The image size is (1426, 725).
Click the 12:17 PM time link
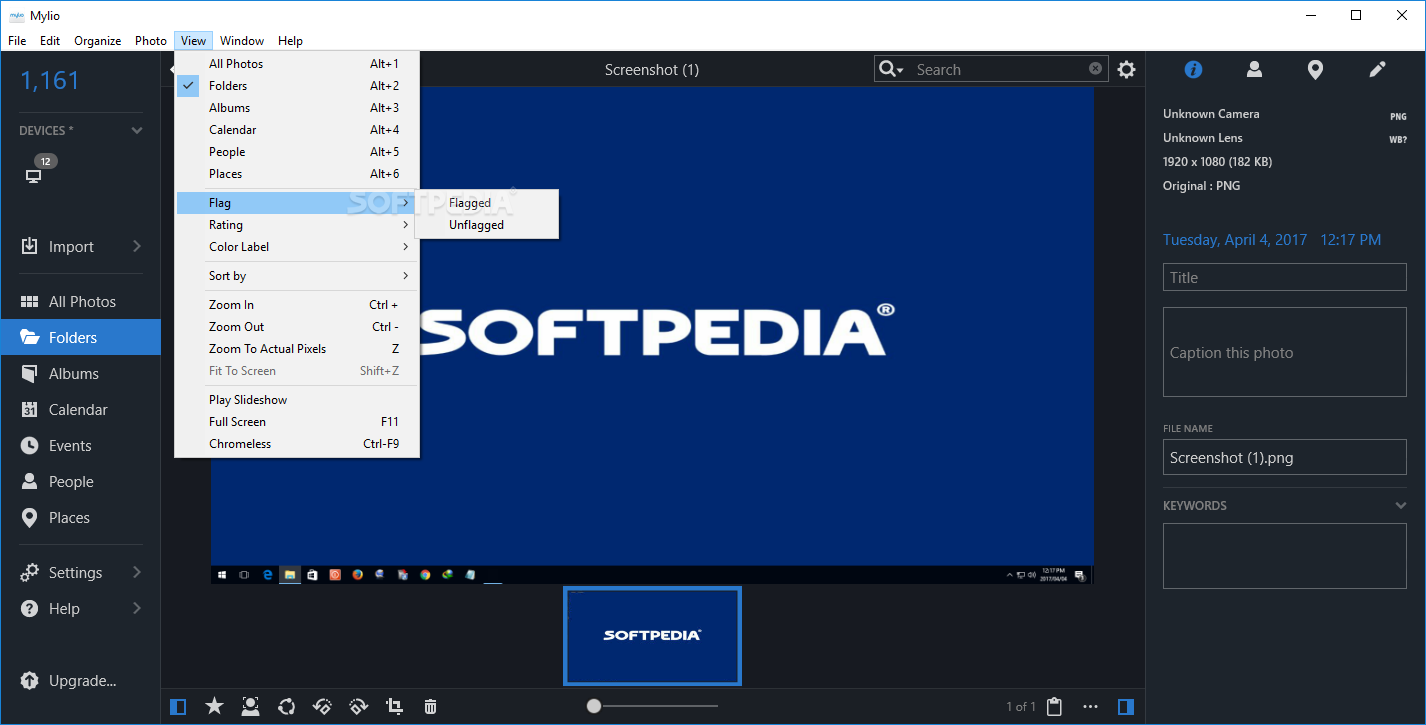pyautogui.click(x=1350, y=240)
